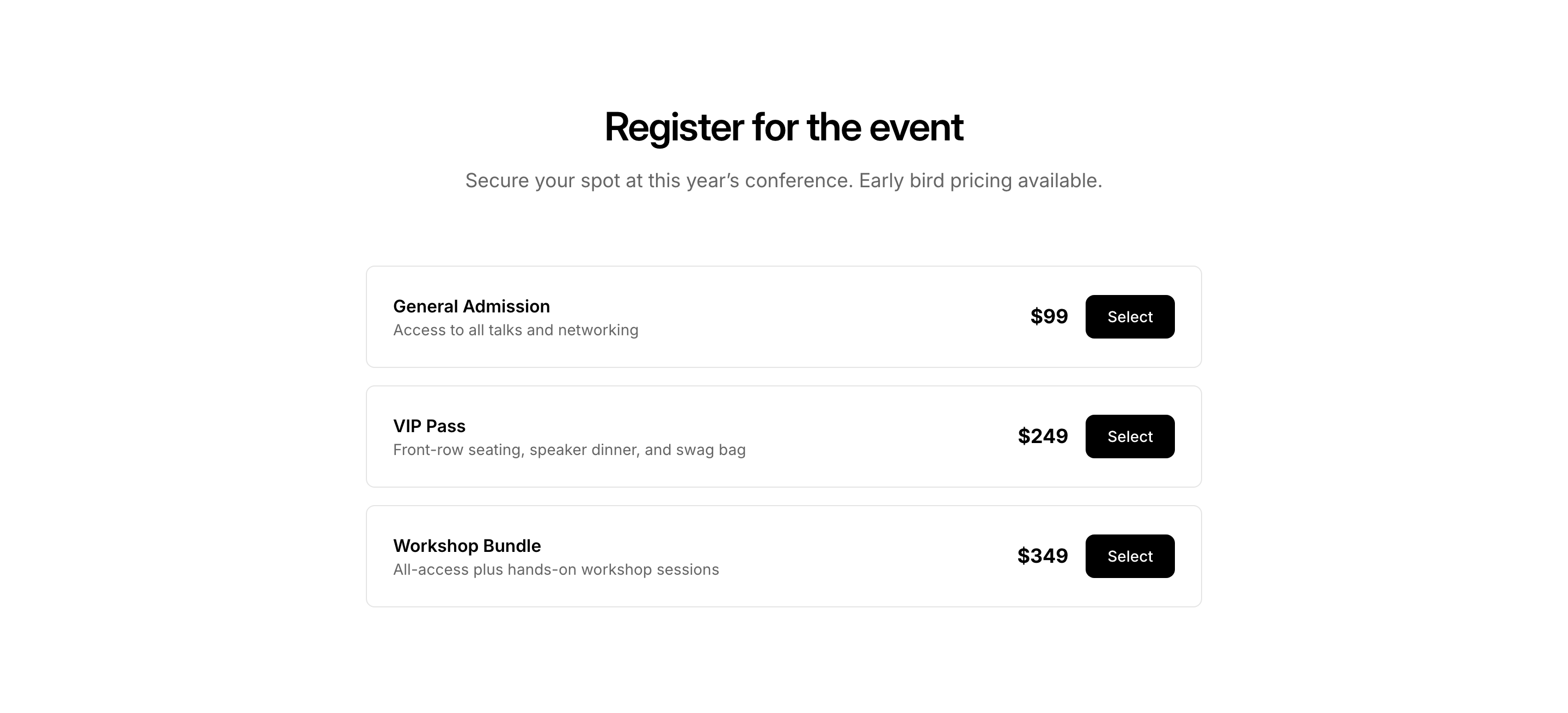Click the General Admission title

point(471,306)
